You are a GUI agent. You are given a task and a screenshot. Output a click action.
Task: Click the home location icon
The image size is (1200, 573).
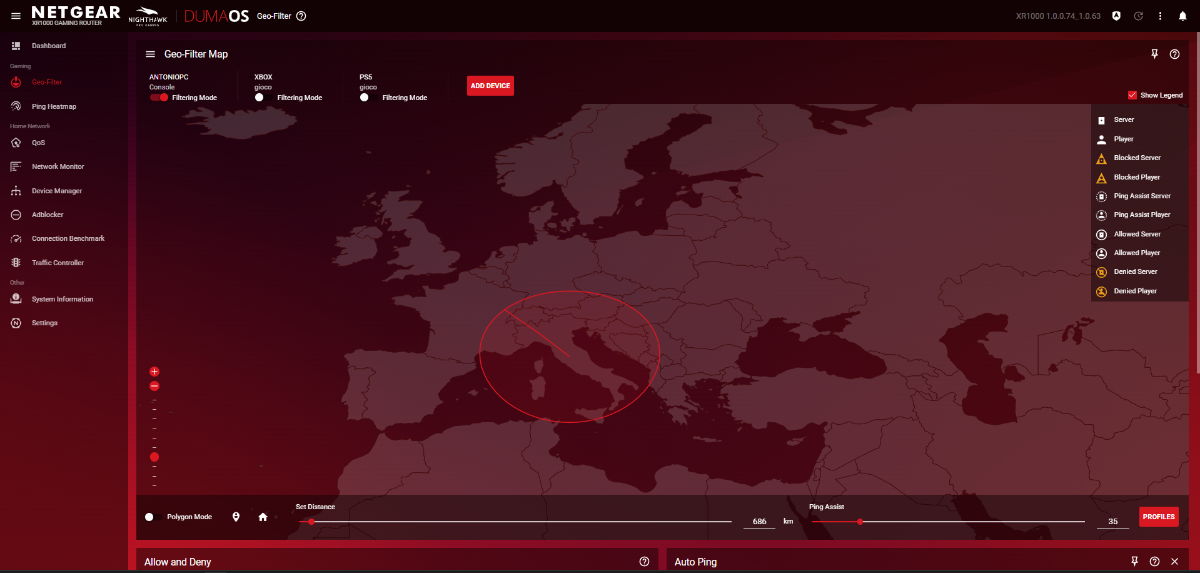[263, 517]
